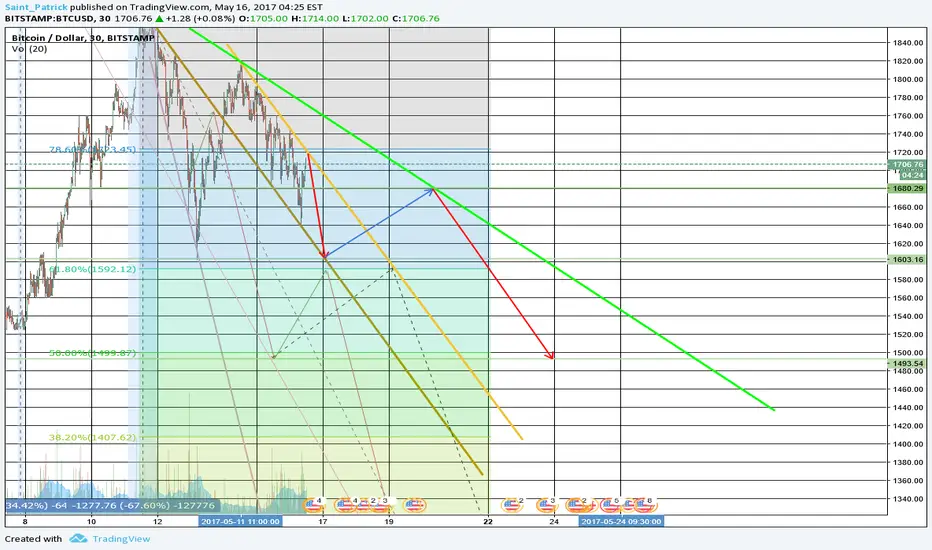Open the leftmost US event icon near date 17
Screen dimensions: 932x550
click(x=314, y=505)
